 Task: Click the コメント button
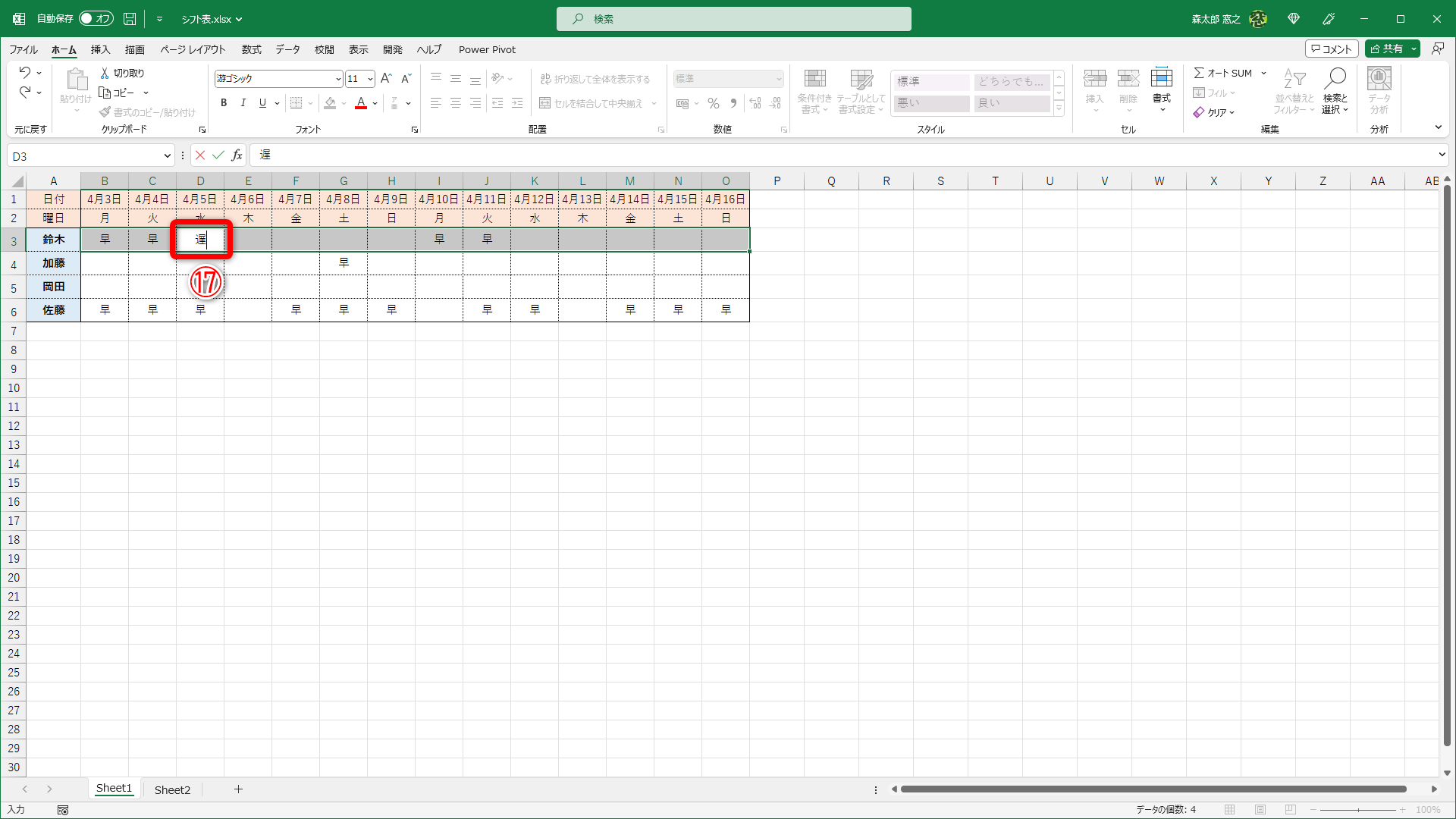(1332, 49)
